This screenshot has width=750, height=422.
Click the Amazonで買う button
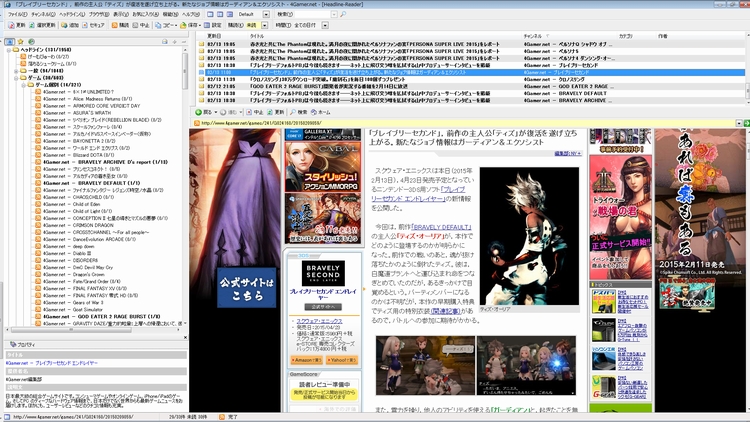tap(307, 360)
